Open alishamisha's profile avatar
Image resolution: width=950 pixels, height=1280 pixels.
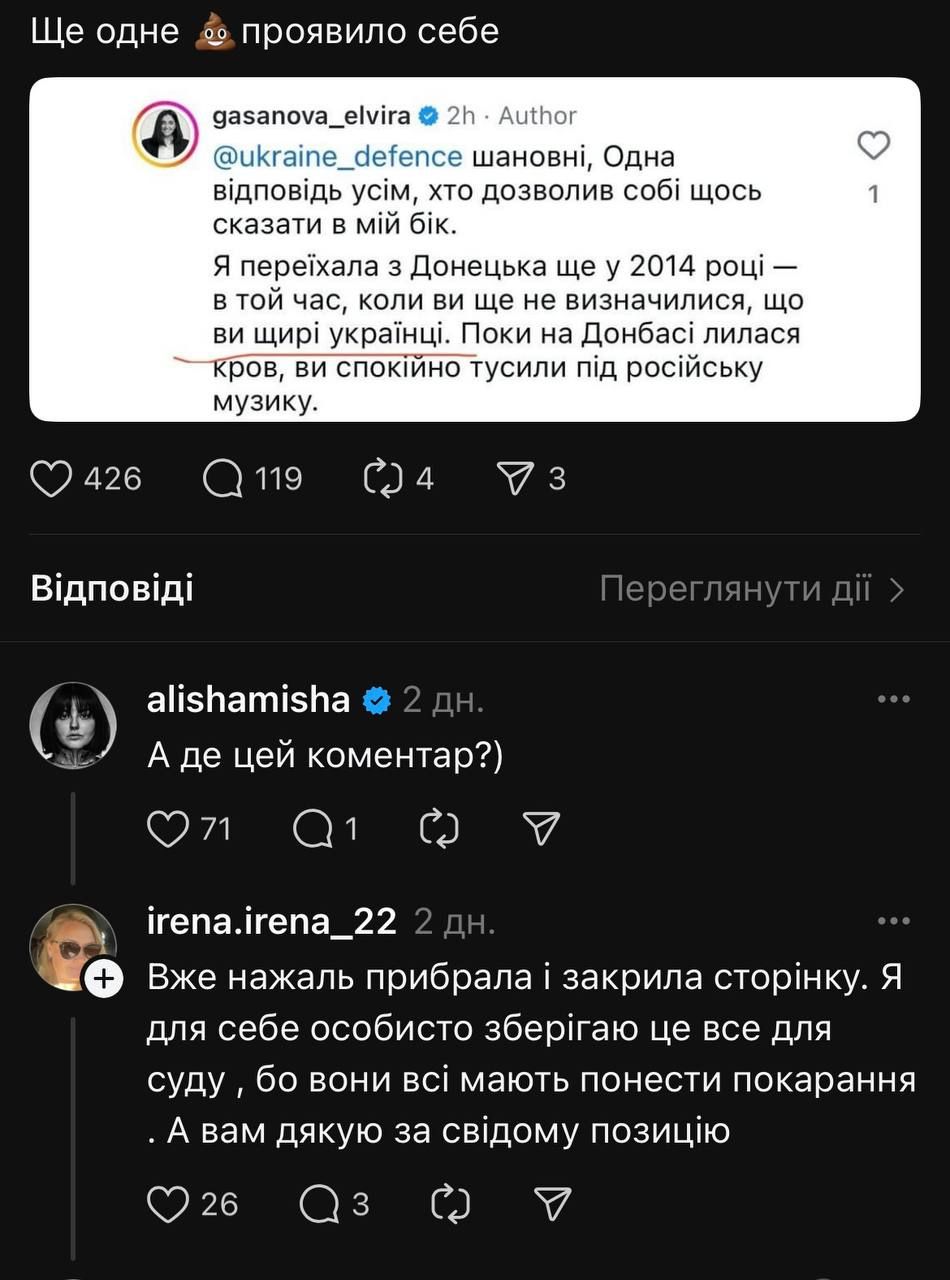(x=74, y=725)
